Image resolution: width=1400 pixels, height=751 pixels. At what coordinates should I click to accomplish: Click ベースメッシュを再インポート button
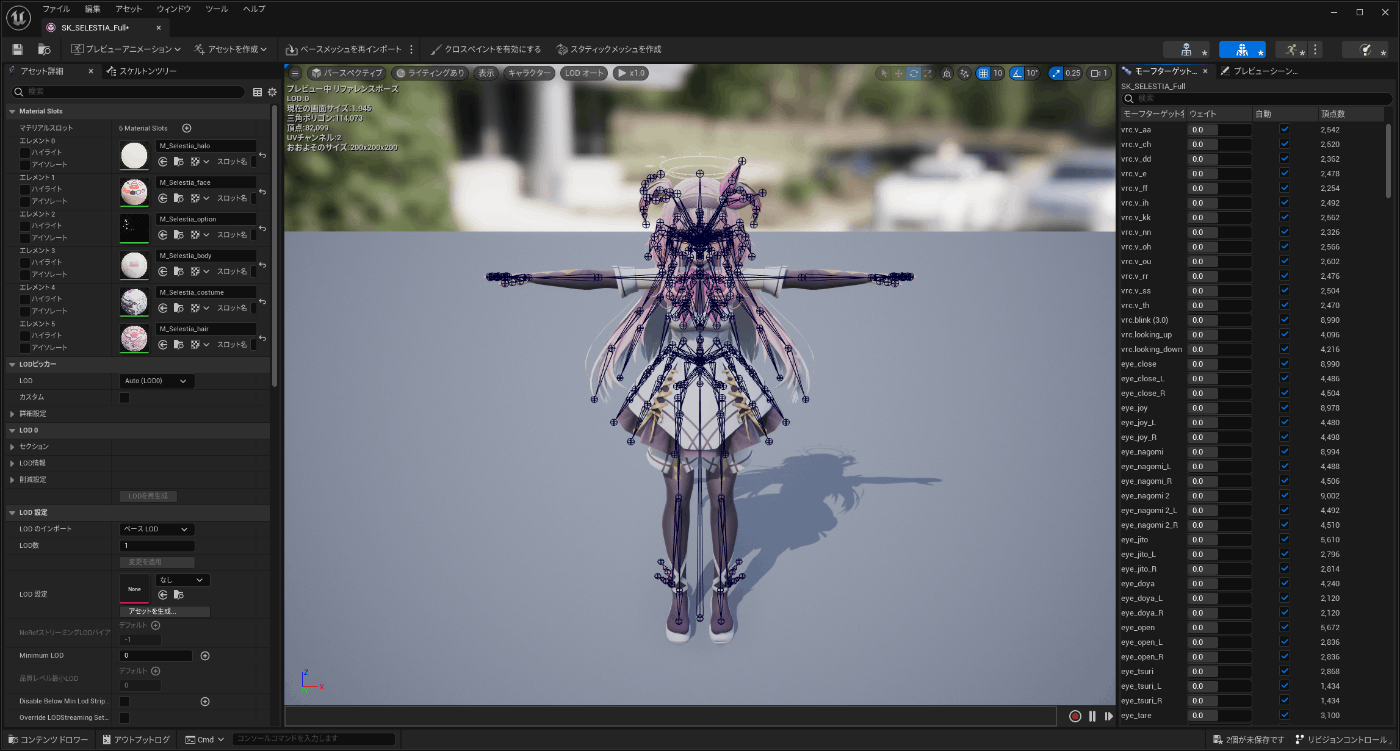[x=344, y=49]
